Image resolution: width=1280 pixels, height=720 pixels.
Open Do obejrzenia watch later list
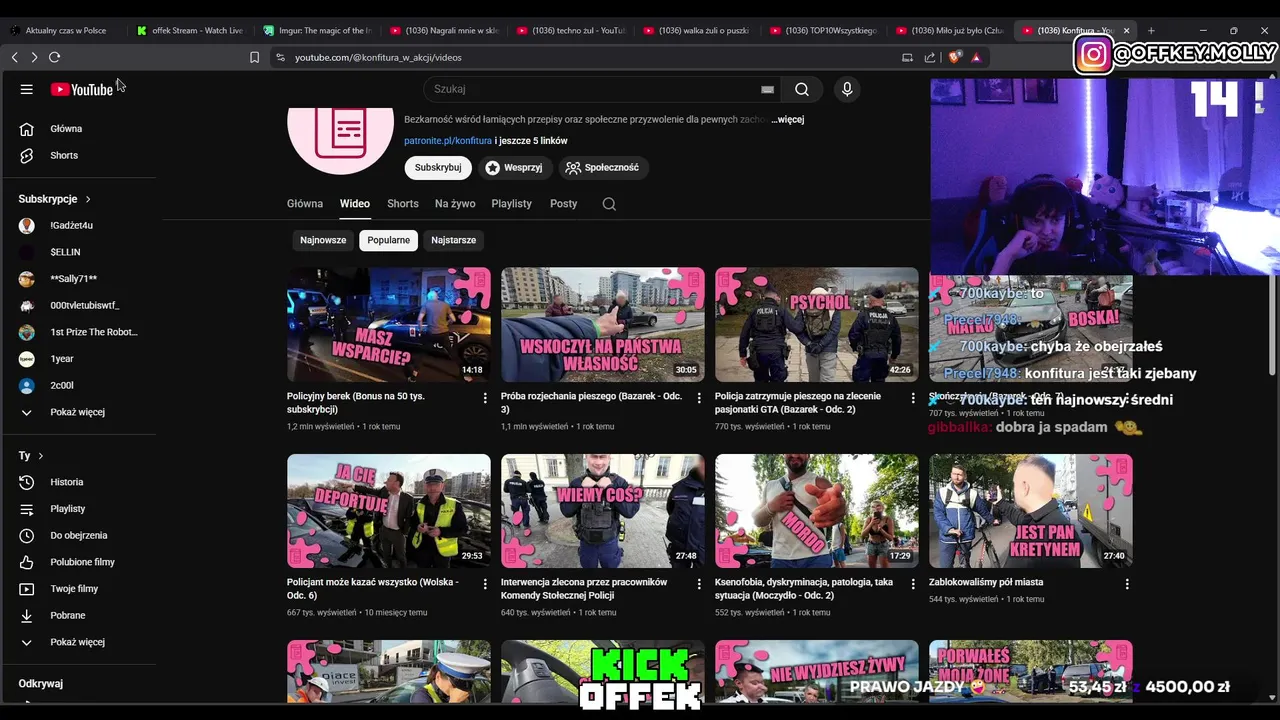[79, 536]
